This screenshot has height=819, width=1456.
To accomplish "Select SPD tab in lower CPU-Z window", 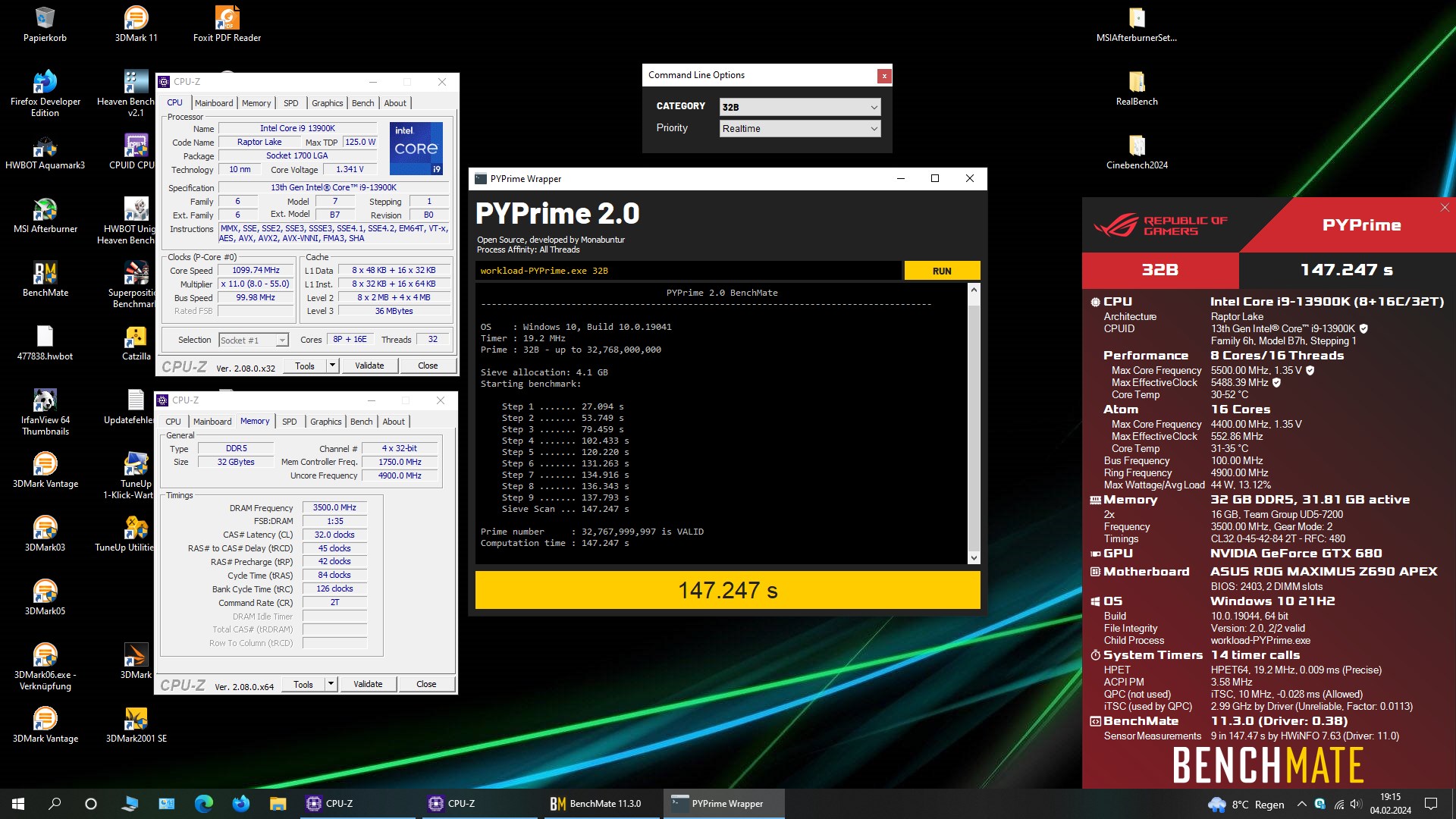I will pos(290,422).
